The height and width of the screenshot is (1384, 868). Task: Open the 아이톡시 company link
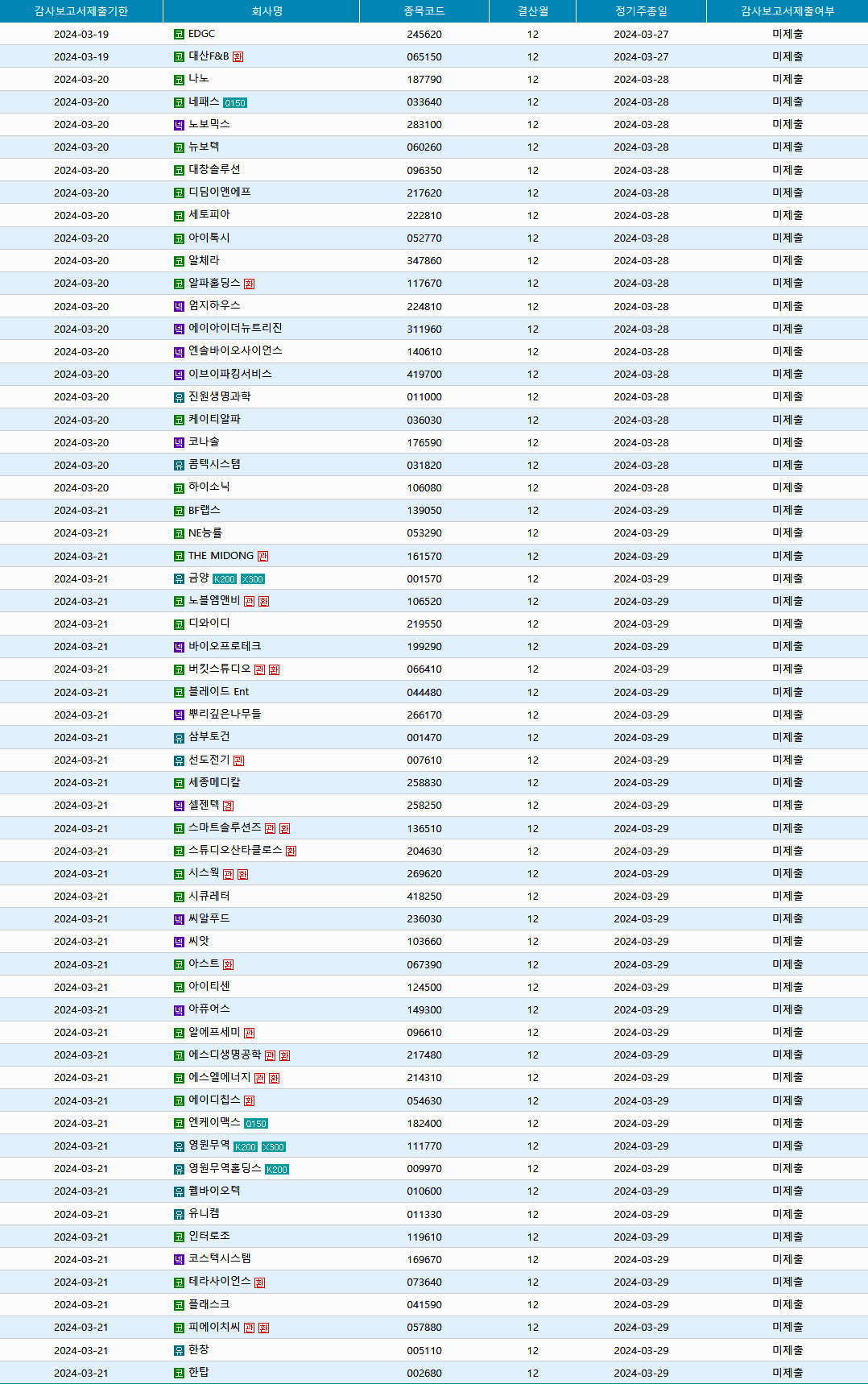(209, 238)
